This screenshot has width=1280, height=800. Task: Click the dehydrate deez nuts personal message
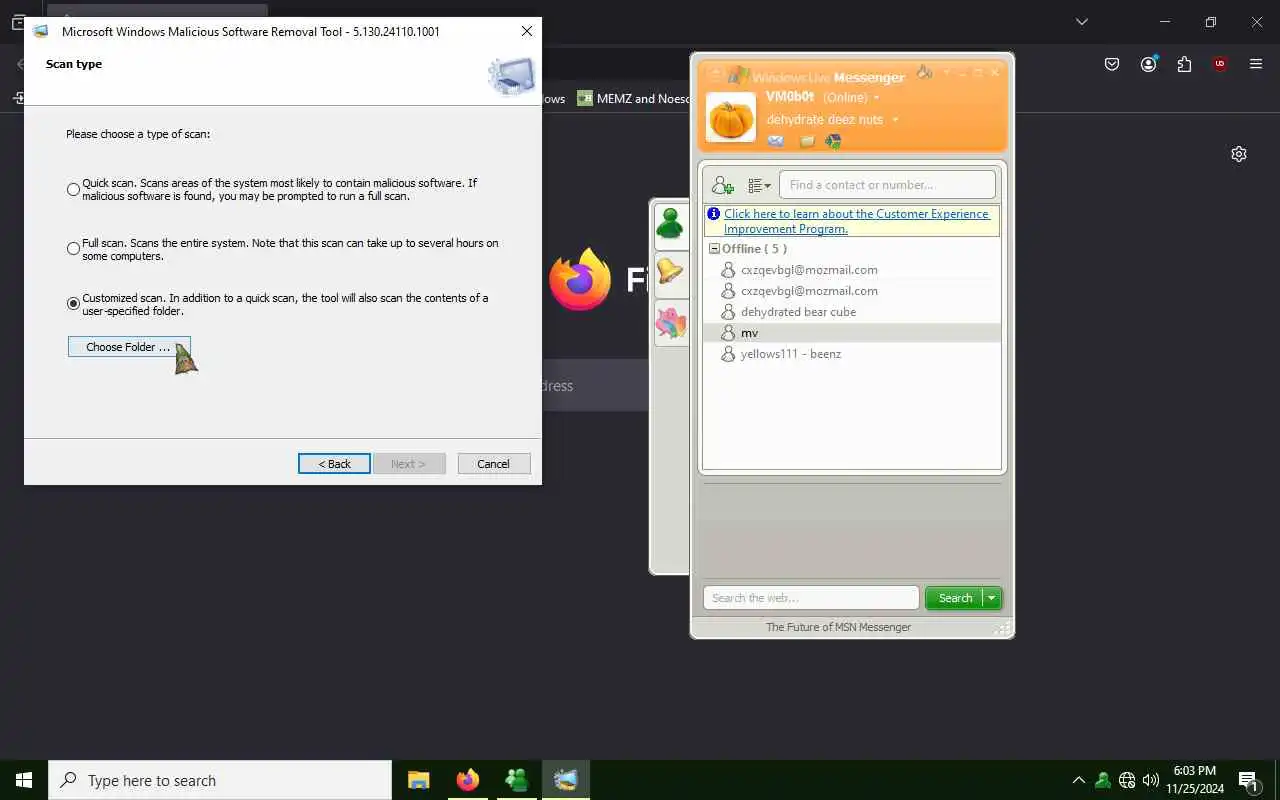[x=825, y=120]
